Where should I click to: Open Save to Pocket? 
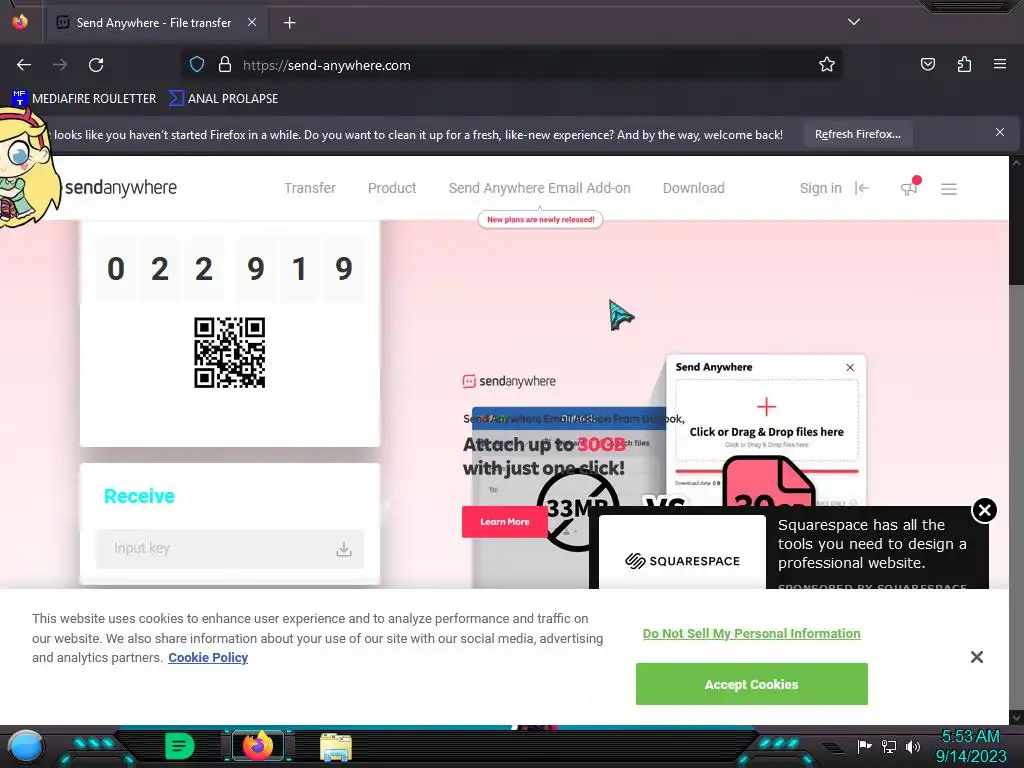click(927, 64)
